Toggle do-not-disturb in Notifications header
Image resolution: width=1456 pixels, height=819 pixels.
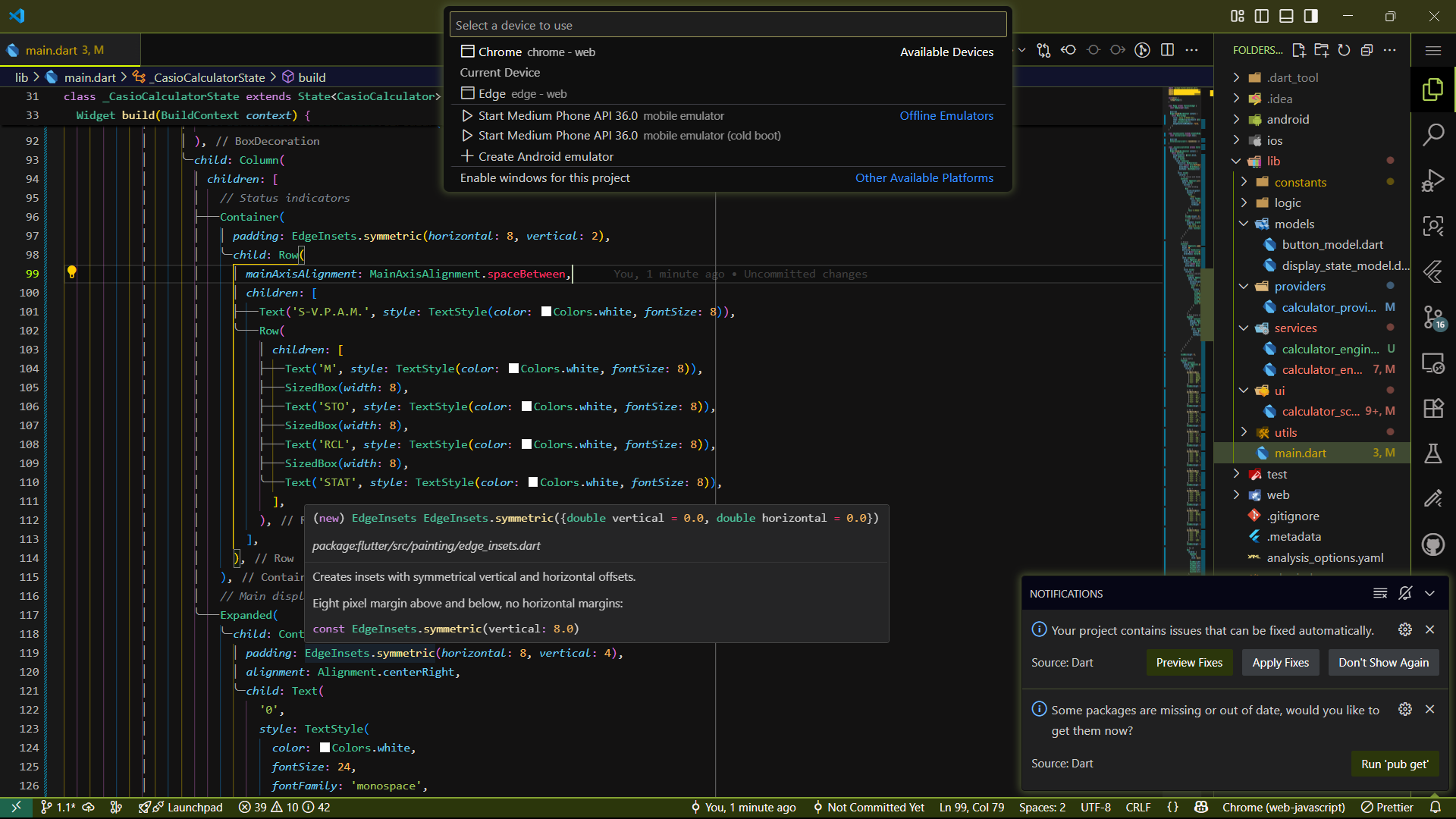[x=1404, y=594]
